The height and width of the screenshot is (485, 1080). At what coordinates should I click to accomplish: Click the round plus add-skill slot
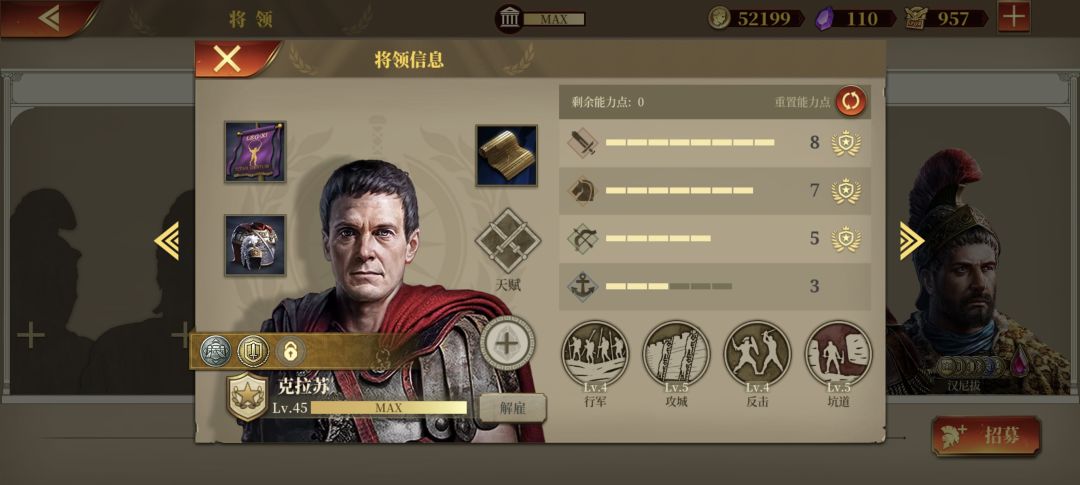click(507, 342)
